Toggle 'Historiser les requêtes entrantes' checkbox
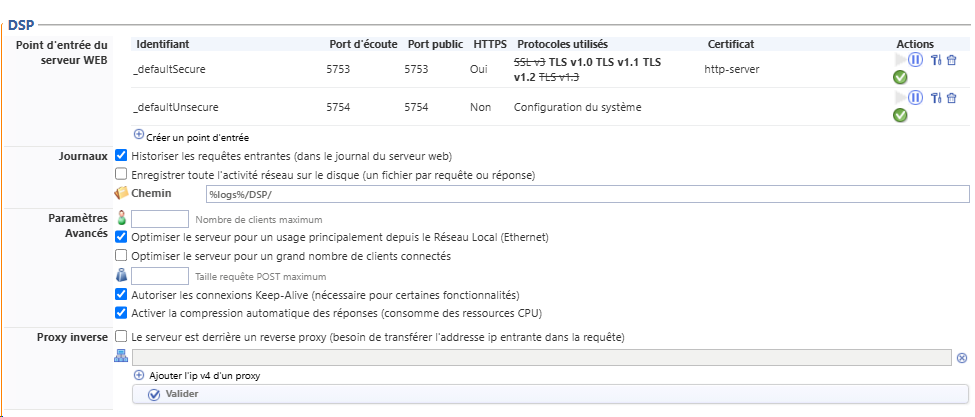 [122, 156]
